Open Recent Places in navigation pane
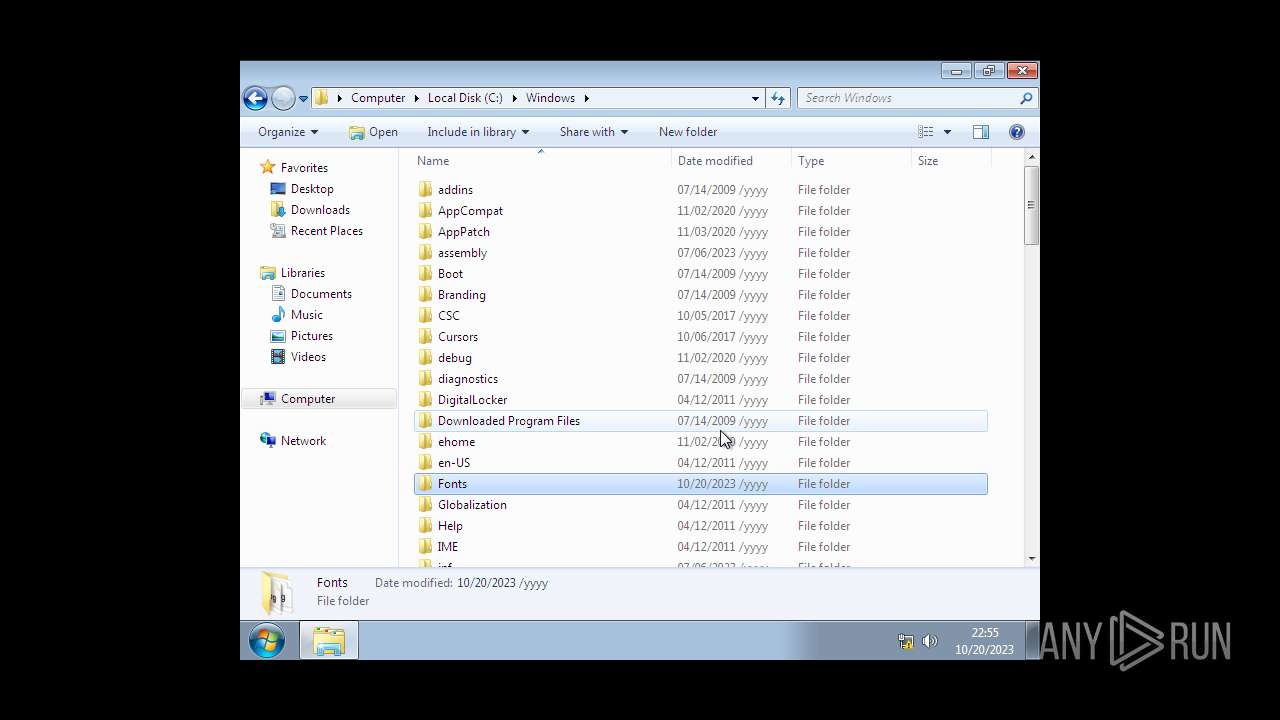Image resolution: width=1280 pixels, height=720 pixels. point(326,231)
